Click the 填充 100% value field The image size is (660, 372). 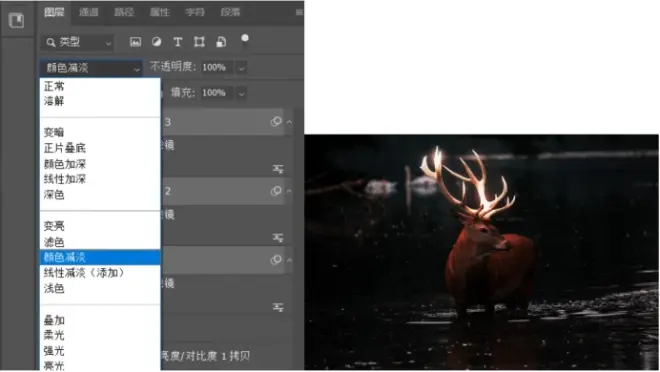tap(217, 93)
